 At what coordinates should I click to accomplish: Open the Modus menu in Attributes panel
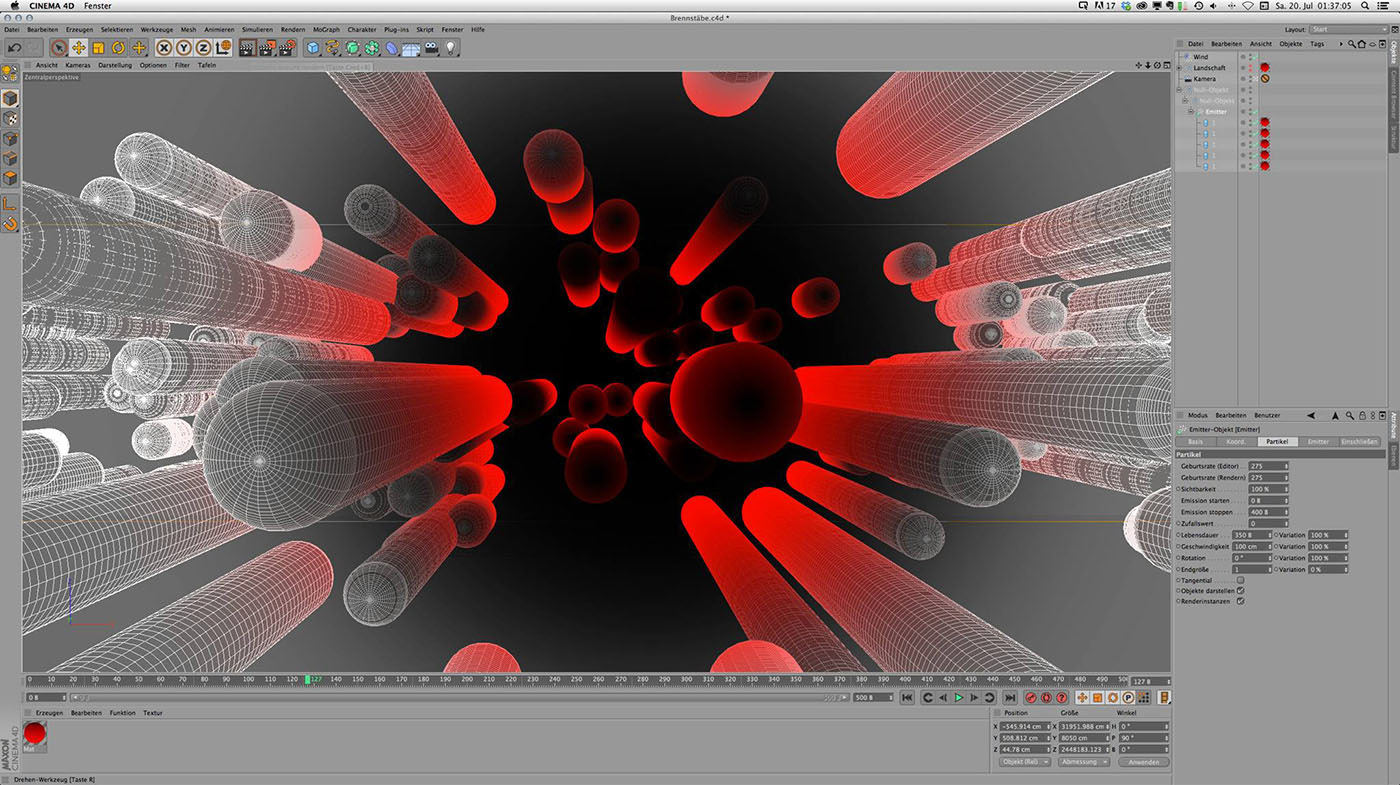coord(1198,415)
